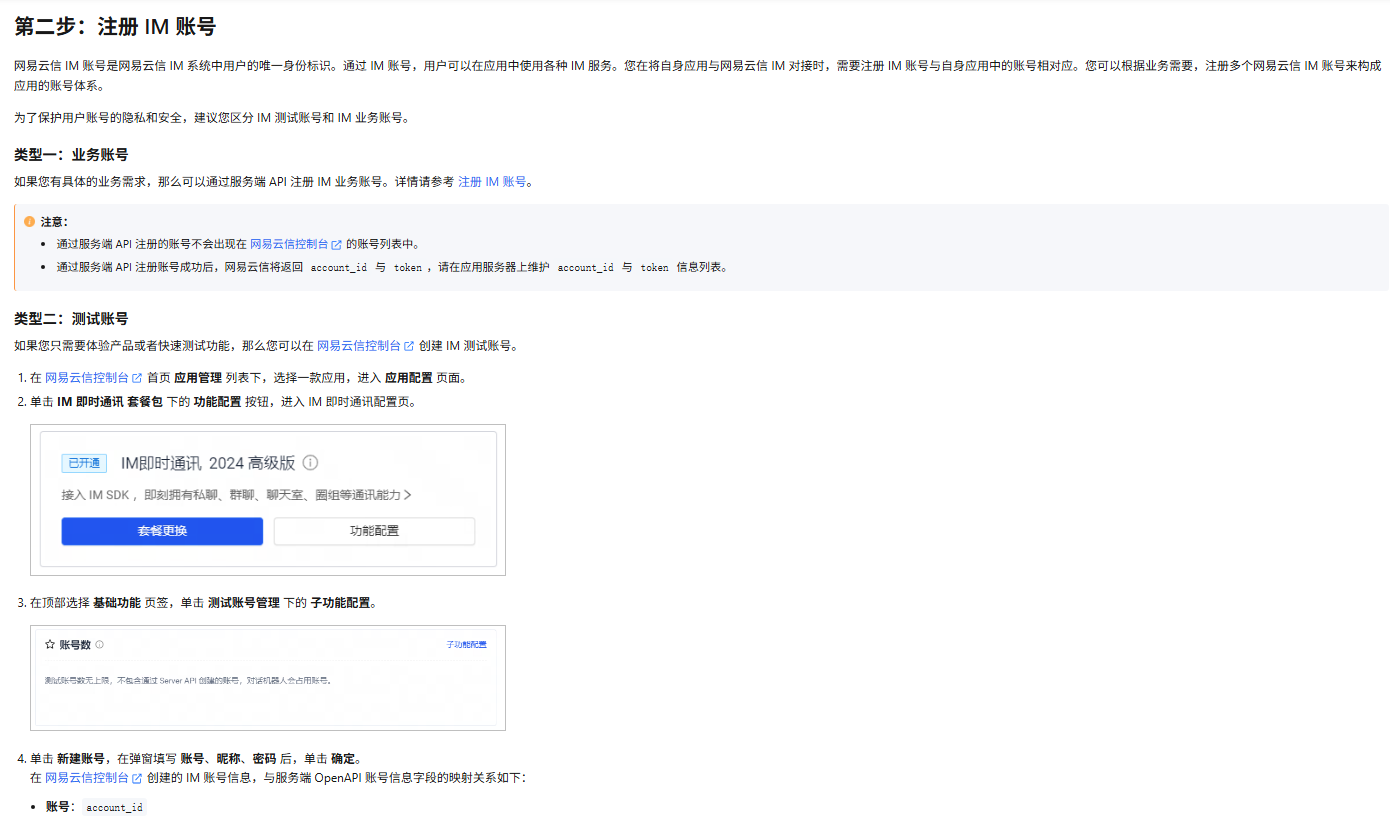Open 网易云信控制台 link in the 注意 note
The image size is (1390, 816).
(289, 244)
